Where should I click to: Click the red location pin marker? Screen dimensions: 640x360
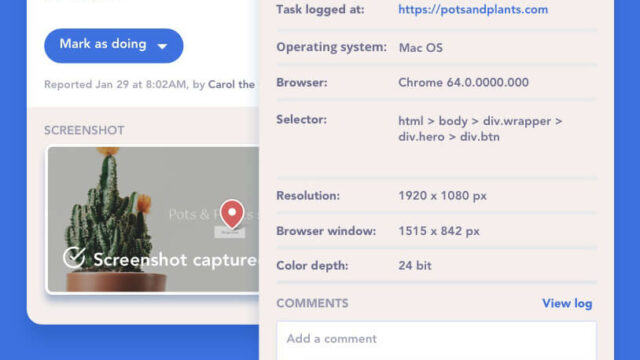(x=232, y=213)
